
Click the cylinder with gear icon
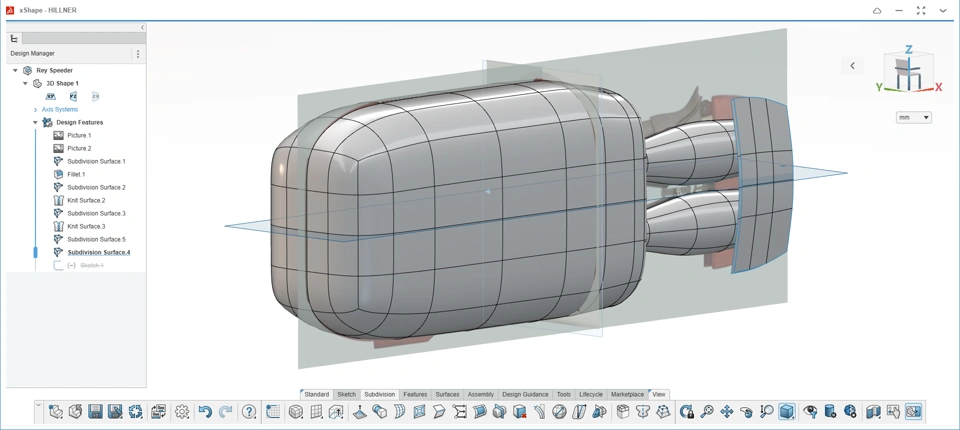click(x=830, y=412)
